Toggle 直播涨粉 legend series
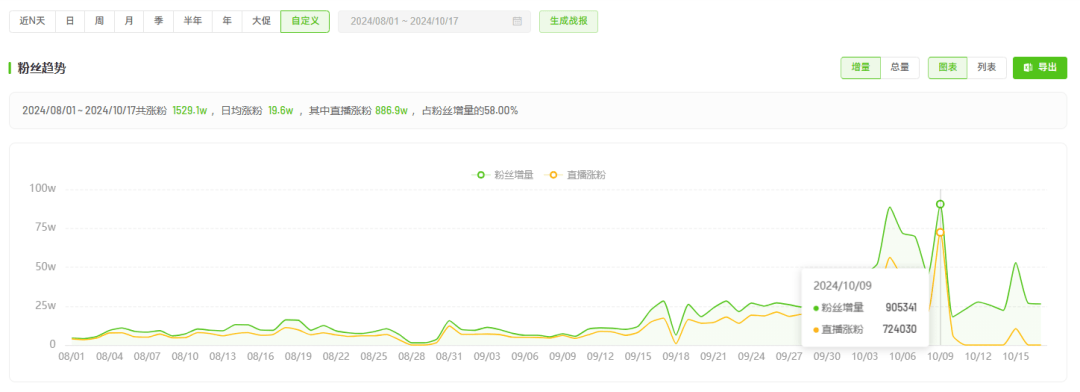1080x392 pixels. tap(575, 175)
